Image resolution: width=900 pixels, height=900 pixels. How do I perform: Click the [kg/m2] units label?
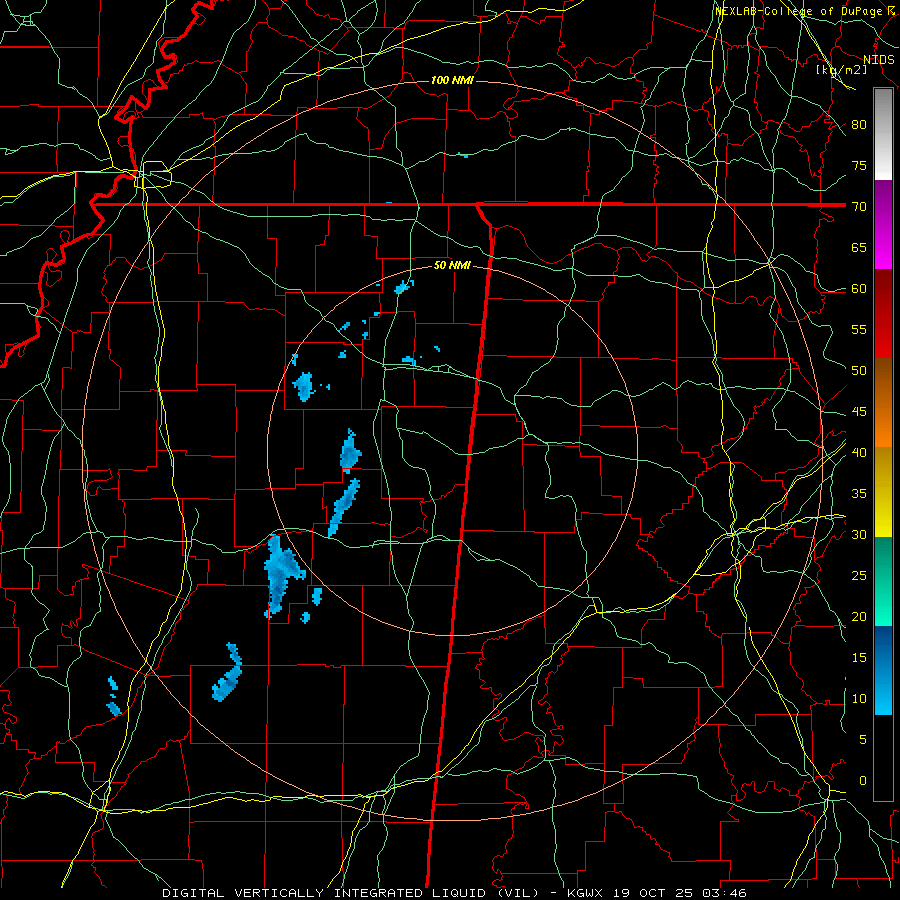click(842, 69)
